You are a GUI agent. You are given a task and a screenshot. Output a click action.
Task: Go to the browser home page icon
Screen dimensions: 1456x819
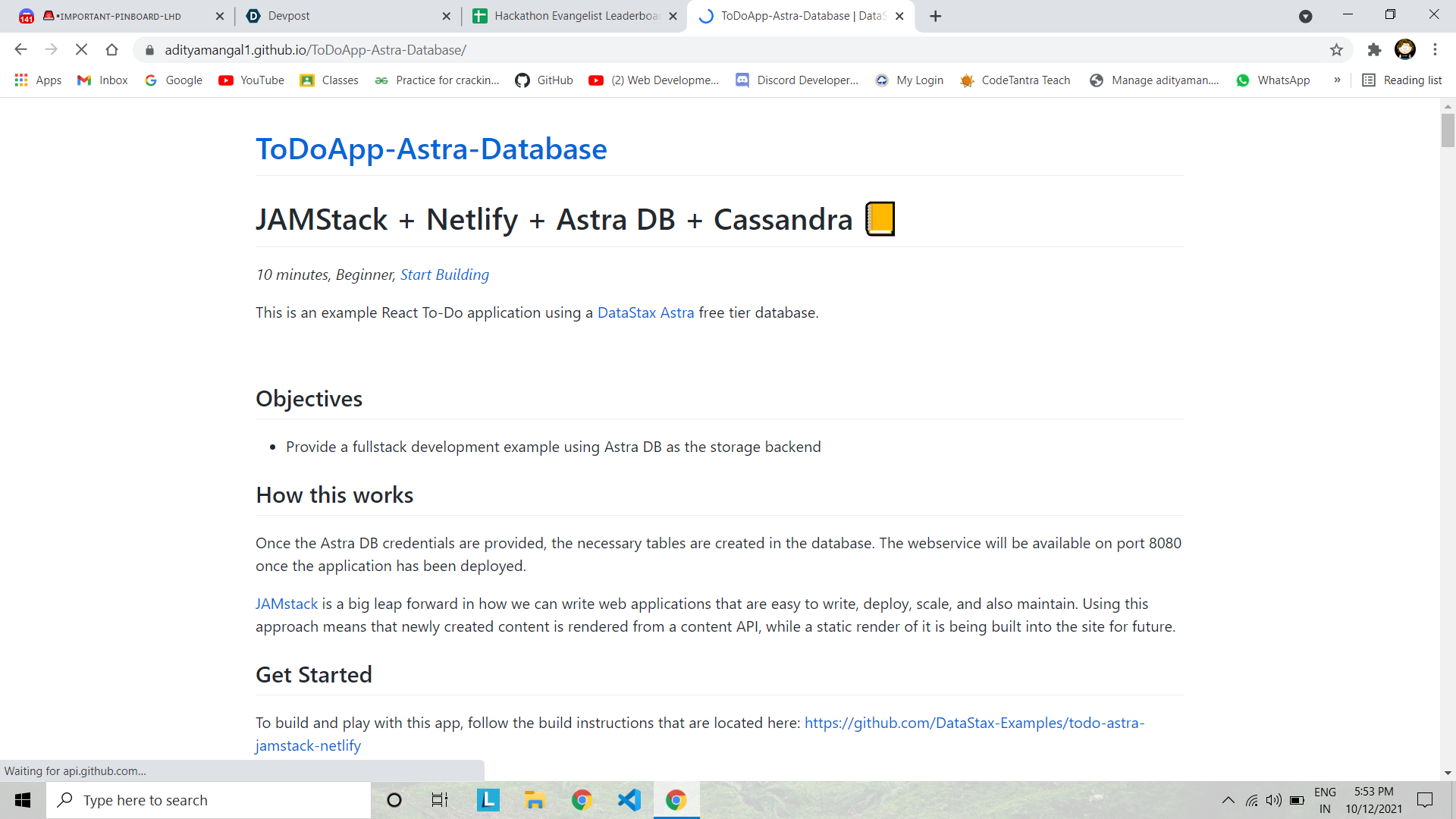click(111, 50)
